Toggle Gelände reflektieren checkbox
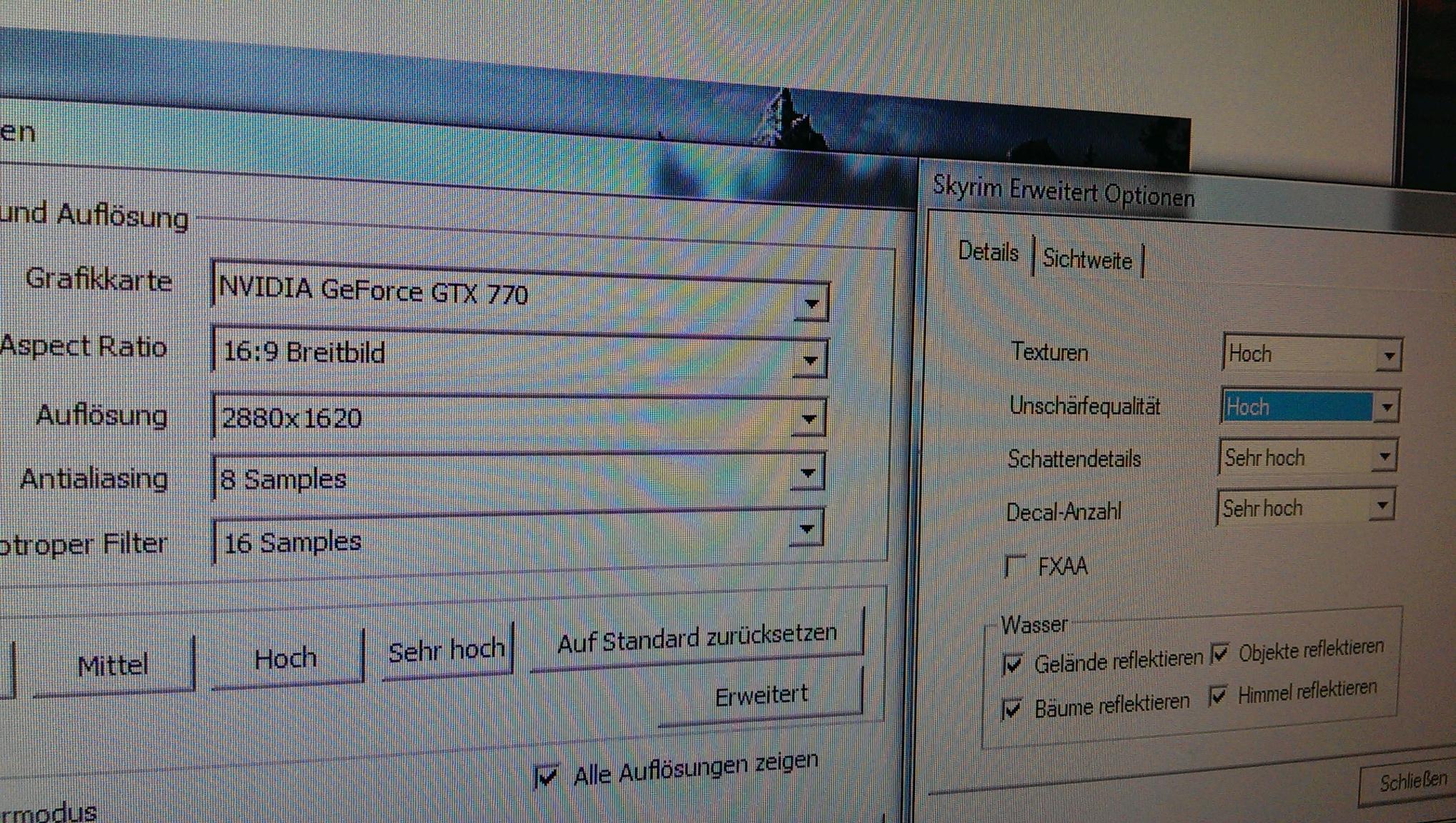1456x823 pixels. pyautogui.click(x=1012, y=664)
